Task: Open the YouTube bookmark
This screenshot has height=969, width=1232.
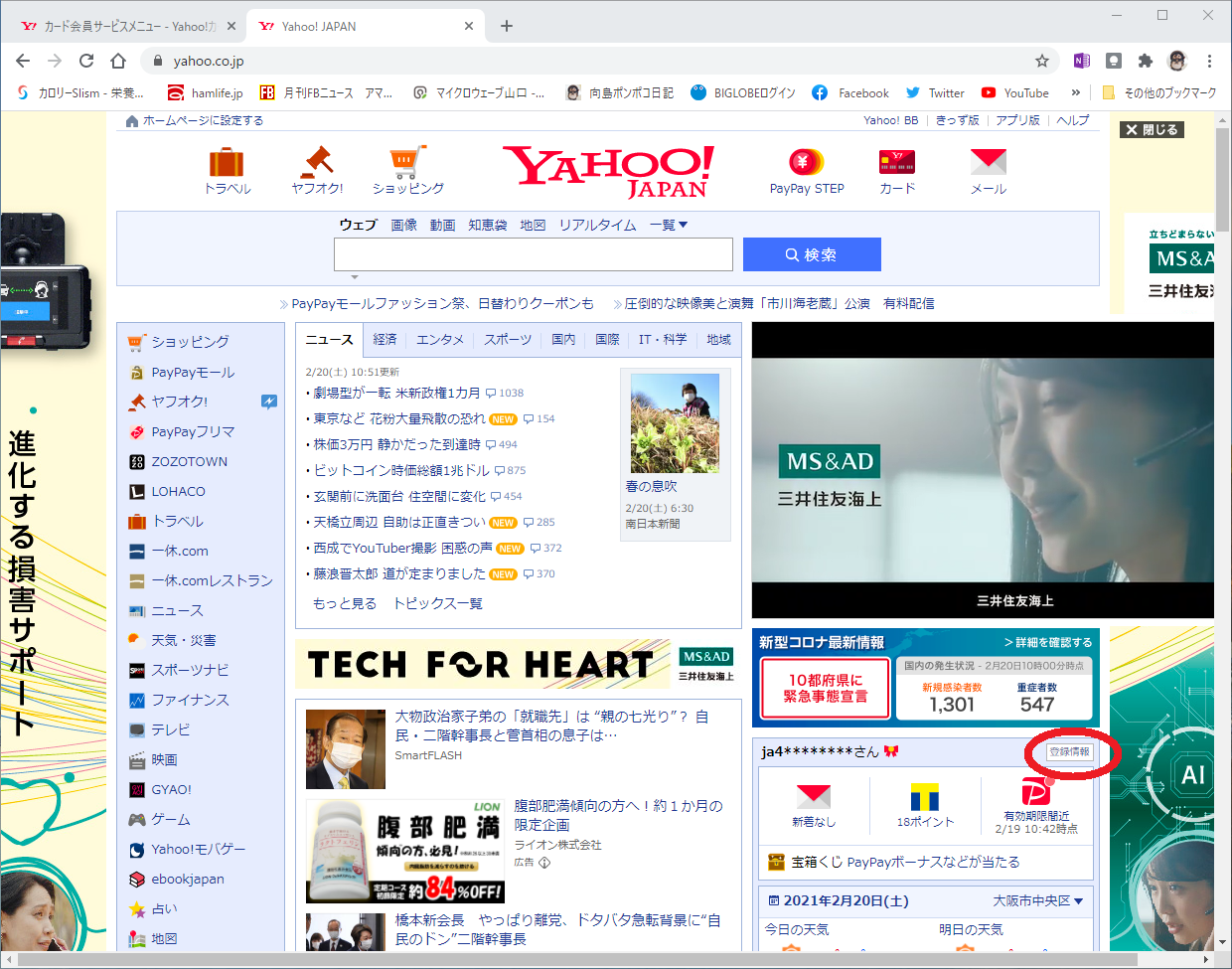Action: click(x=1014, y=92)
